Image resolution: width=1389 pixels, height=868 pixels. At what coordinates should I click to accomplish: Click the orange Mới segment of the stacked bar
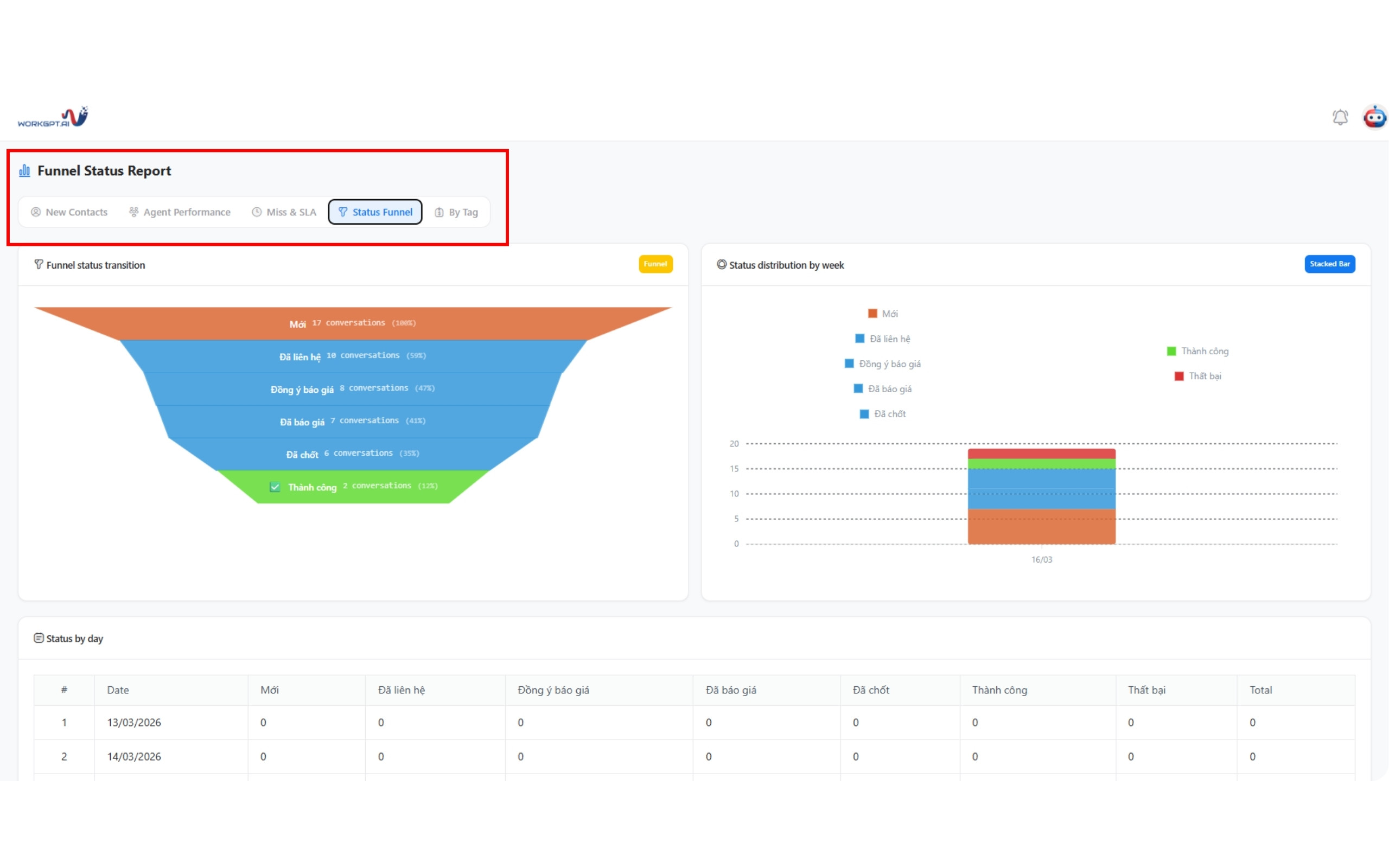coord(1041,526)
